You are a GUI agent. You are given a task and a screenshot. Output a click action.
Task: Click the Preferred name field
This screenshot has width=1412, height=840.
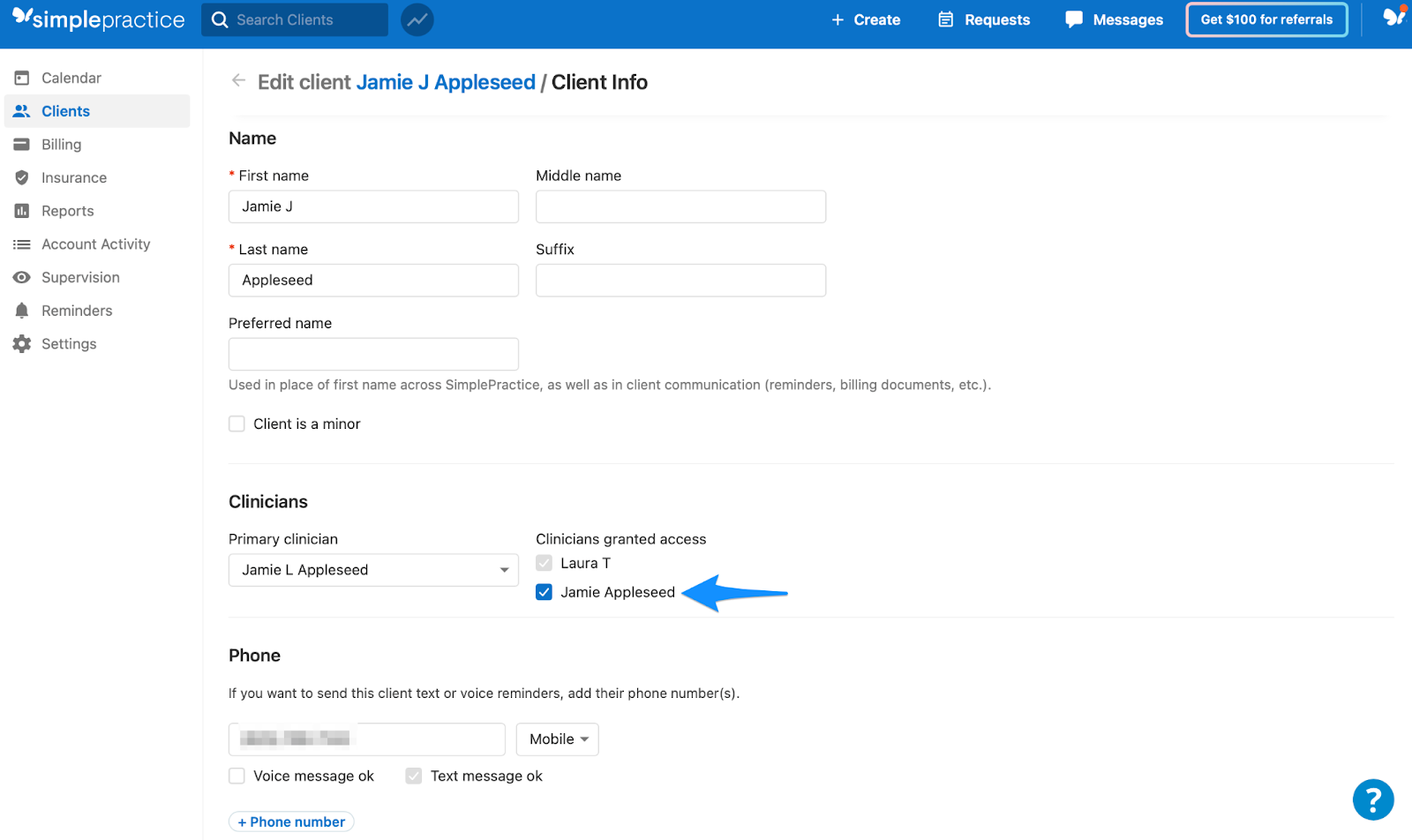click(373, 354)
